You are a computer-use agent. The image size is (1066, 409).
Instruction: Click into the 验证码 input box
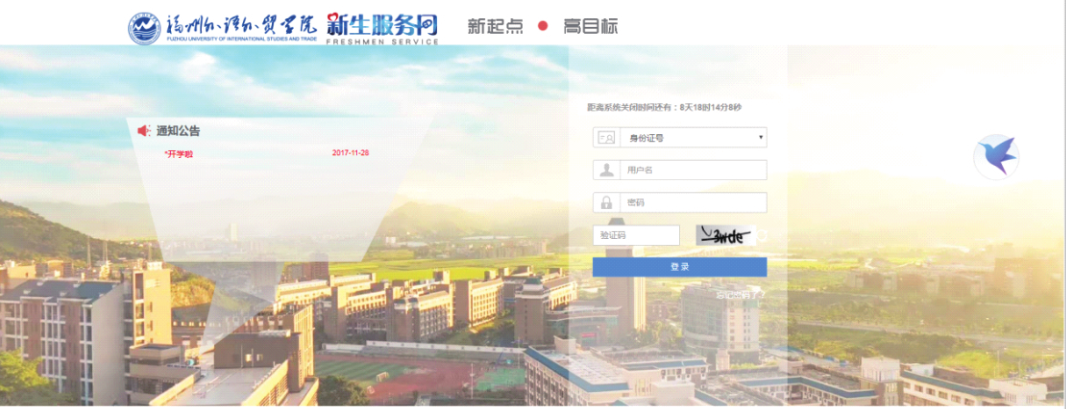pos(636,236)
